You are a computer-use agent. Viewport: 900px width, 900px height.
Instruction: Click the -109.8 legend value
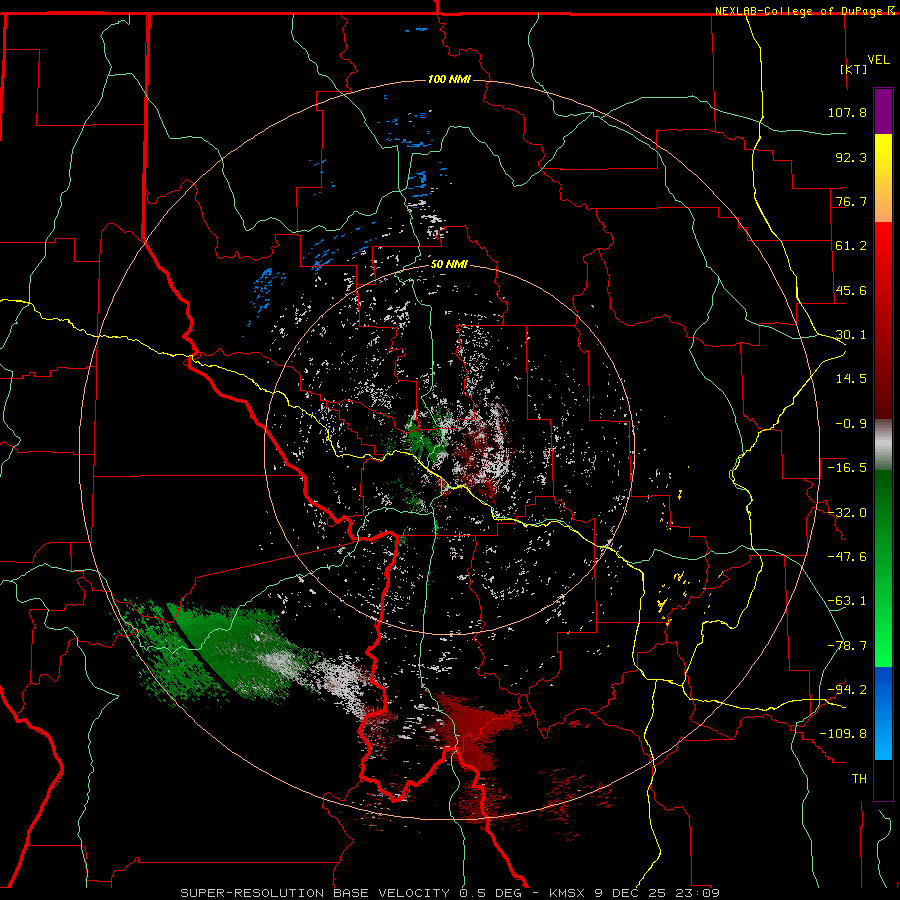click(x=843, y=734)
